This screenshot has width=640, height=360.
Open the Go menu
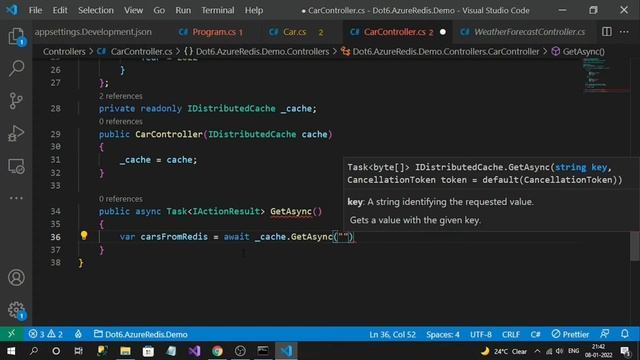point(159,10)
